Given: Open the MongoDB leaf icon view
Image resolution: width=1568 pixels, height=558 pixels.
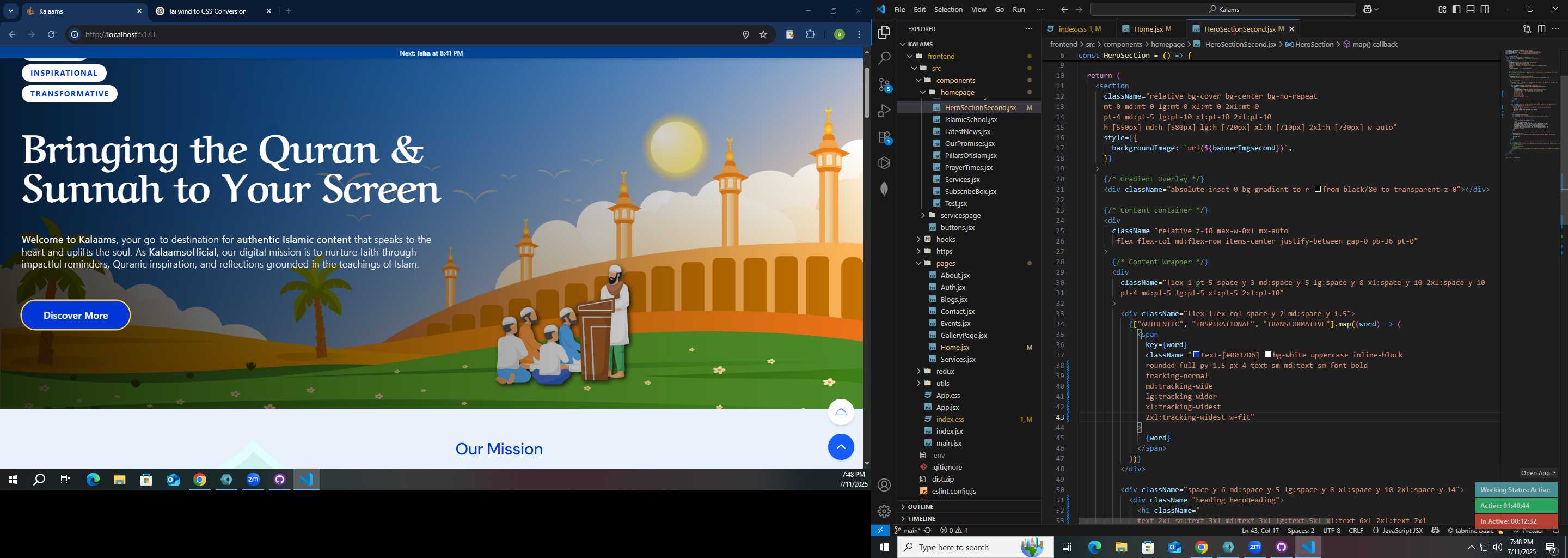Looking at the screenshot, I should pyautogui.click(x=884, y=189).
